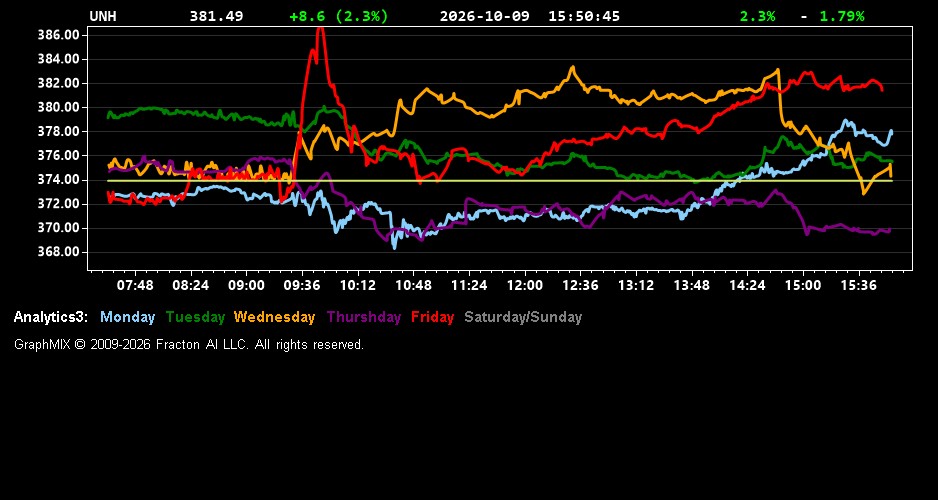Click the 07:48 time axis label
Viewport: 938px width, 500px height.
click(135, 285)
